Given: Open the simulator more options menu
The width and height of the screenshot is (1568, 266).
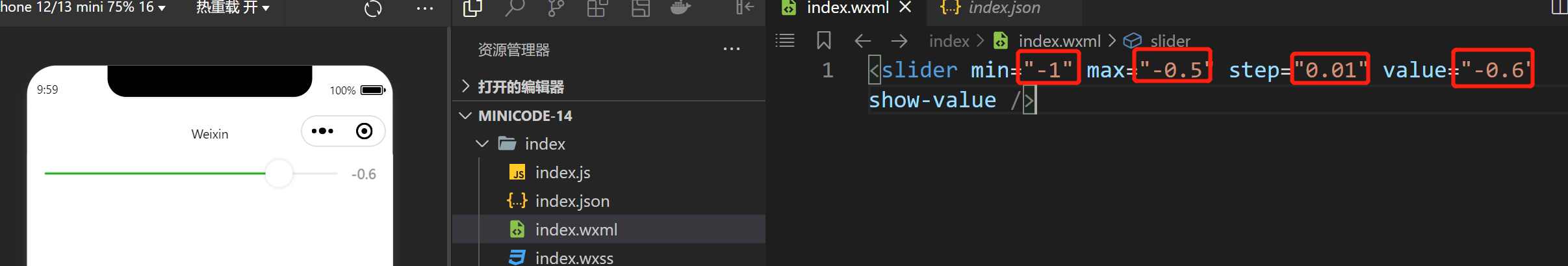Looking at the screenshot, I should [x=424, y=8].
